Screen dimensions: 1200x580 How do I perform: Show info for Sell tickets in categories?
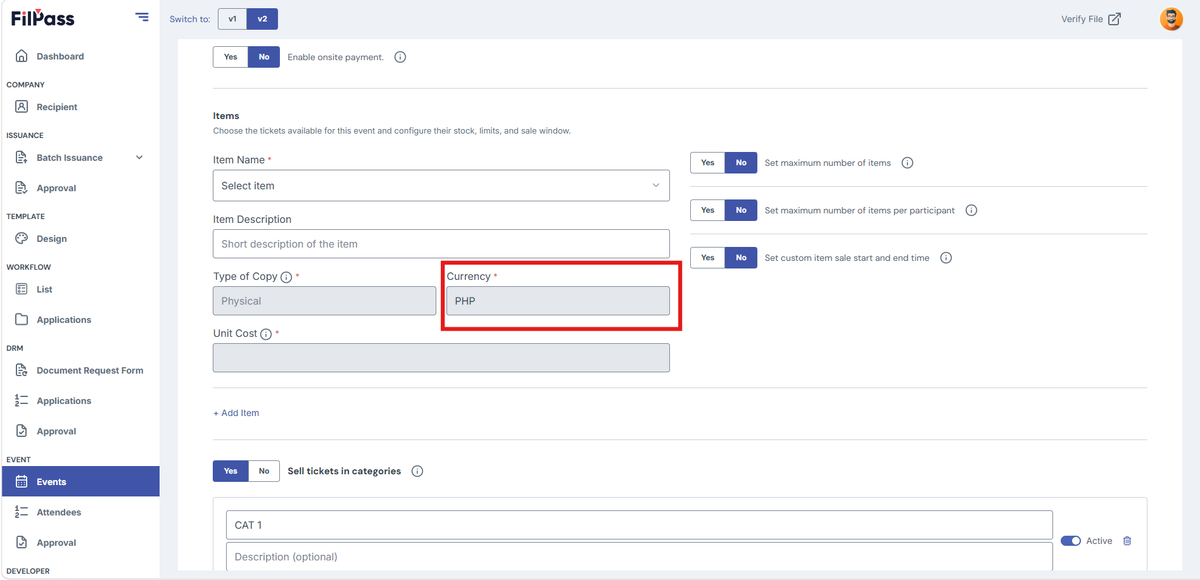pyautogui.click(x=417, y=471)
